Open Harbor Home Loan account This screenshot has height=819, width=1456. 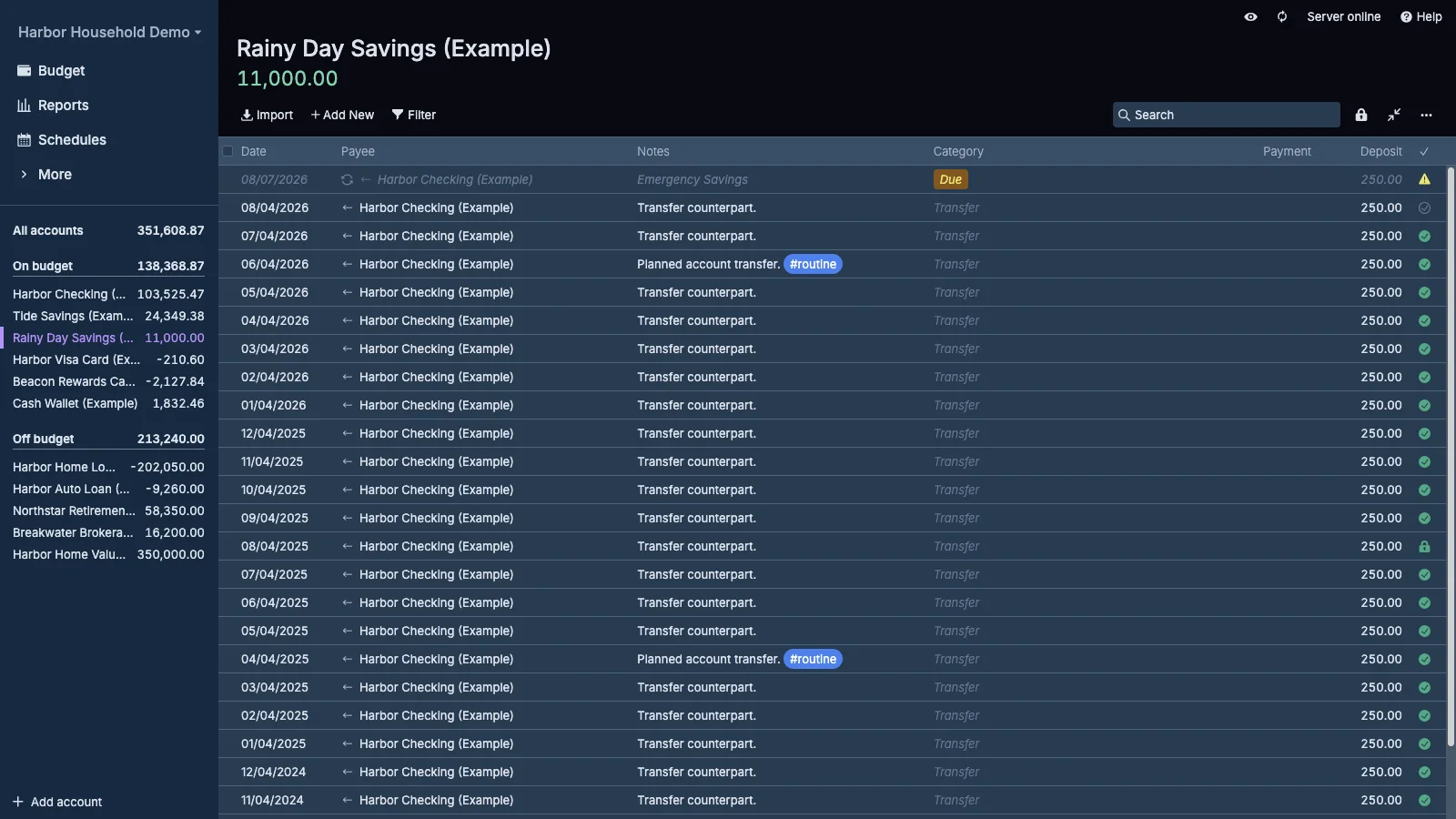point(108,467)
